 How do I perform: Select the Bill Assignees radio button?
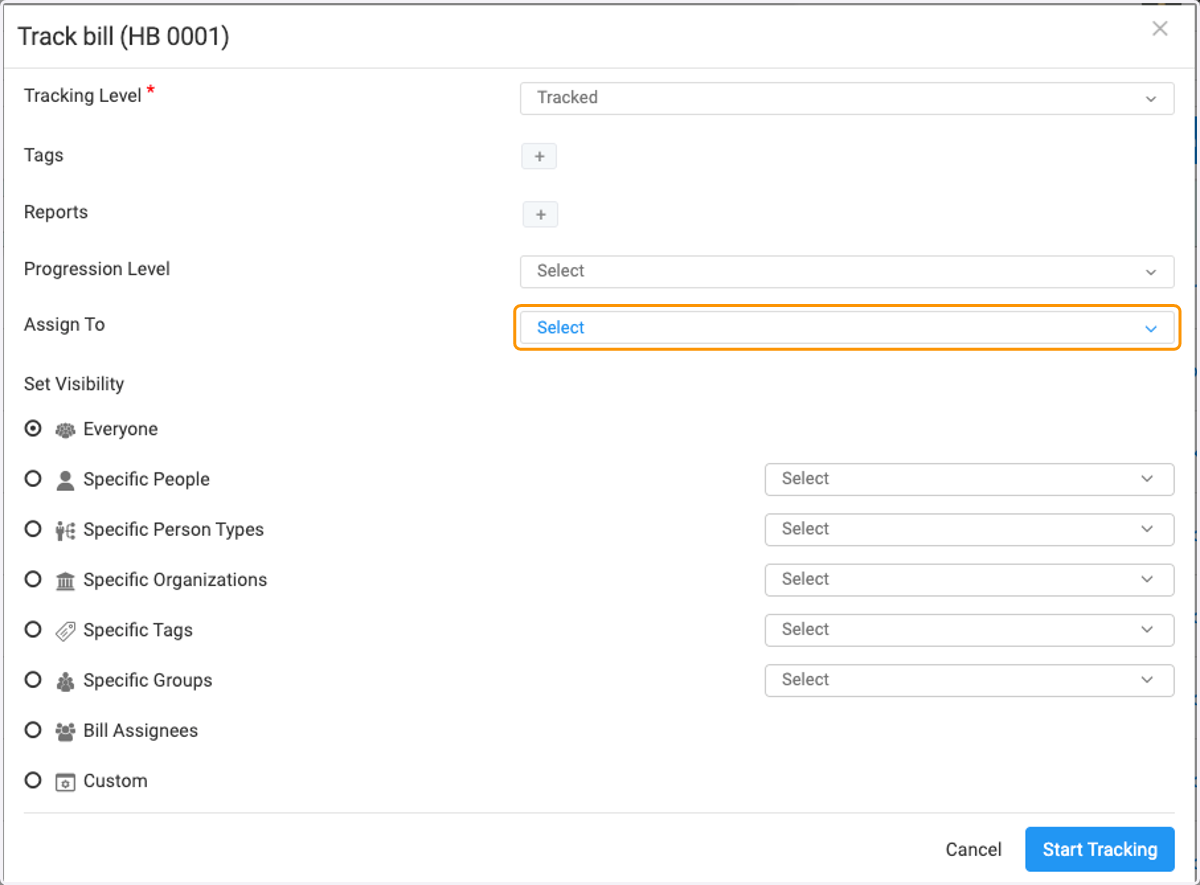click(33, 729)
